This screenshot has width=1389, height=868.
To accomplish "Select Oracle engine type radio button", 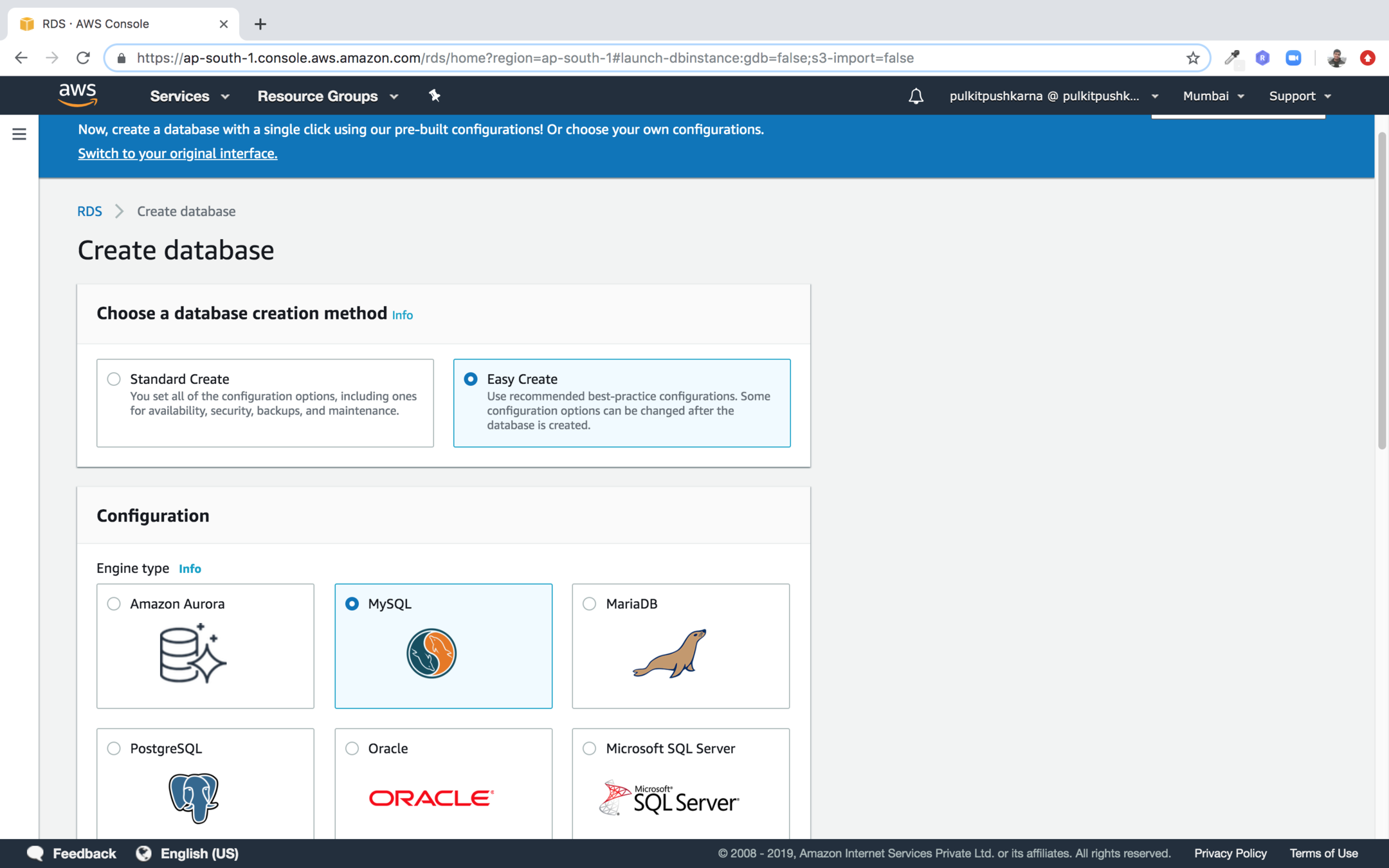I will (x=352, y=748).
